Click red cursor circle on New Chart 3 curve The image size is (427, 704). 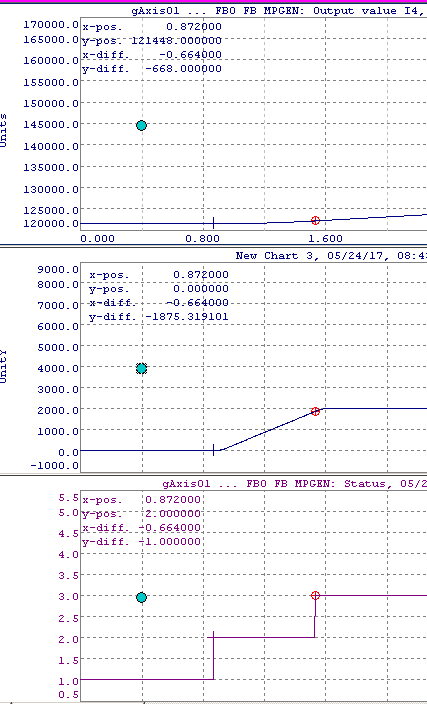315,411
